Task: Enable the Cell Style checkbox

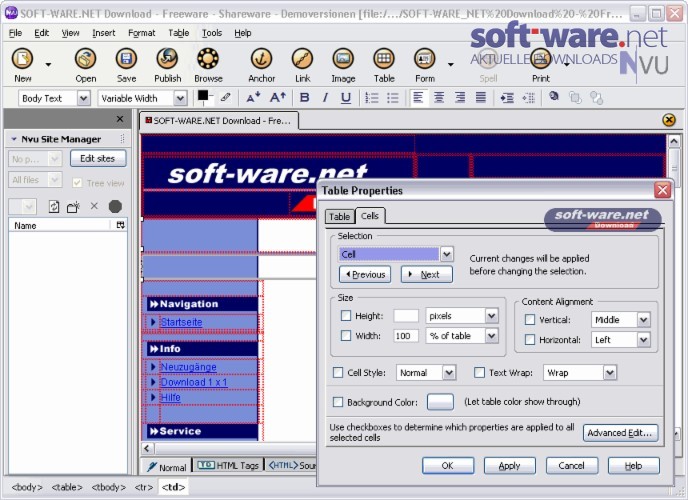Action: coord(338,372)
